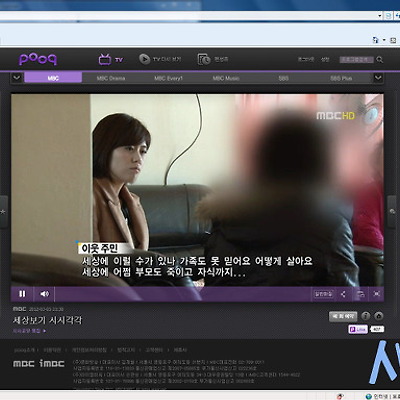The width and height of the screenshot is (400, 400).
Task: Open the TV live section
Action: click(x=111, y=59)
